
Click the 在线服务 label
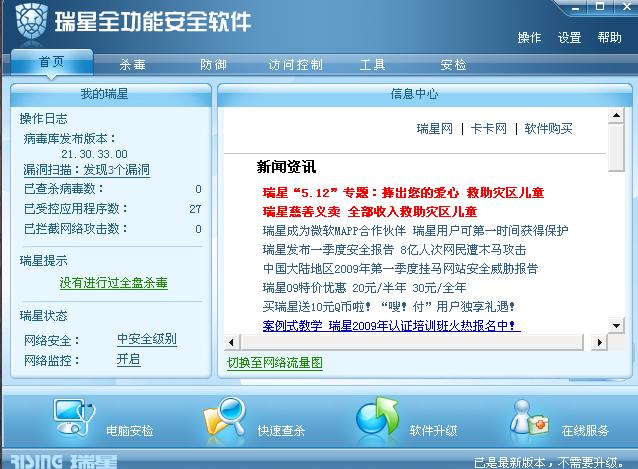pyautogui.click(x=585, y=430)
